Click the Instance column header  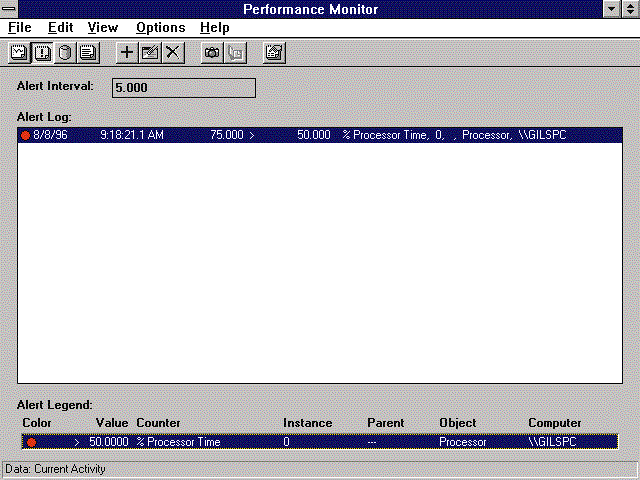308,423
